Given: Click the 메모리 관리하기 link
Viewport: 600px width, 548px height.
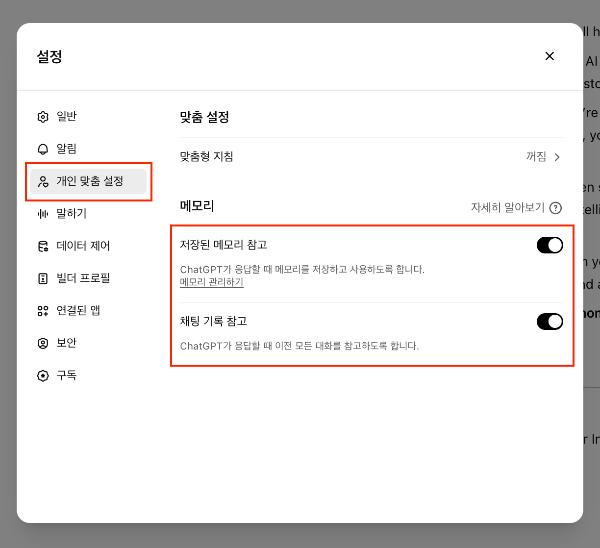Looking at the screenshot, I should tap(212, 282).
